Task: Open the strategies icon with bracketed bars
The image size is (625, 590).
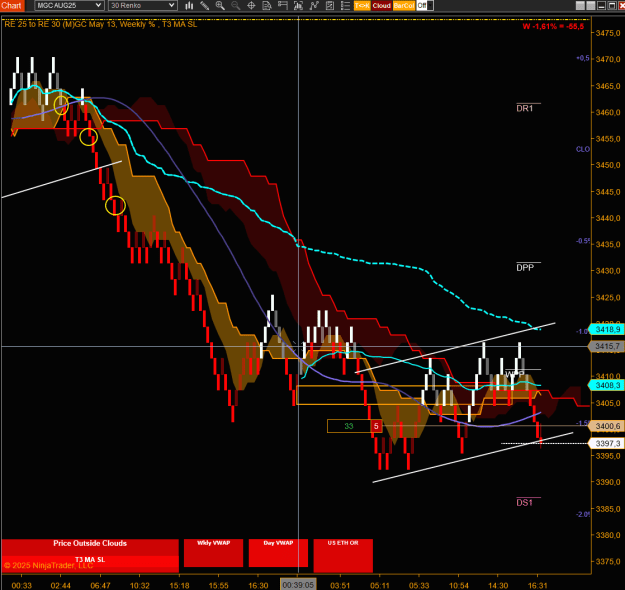Action: pos(298,6)
